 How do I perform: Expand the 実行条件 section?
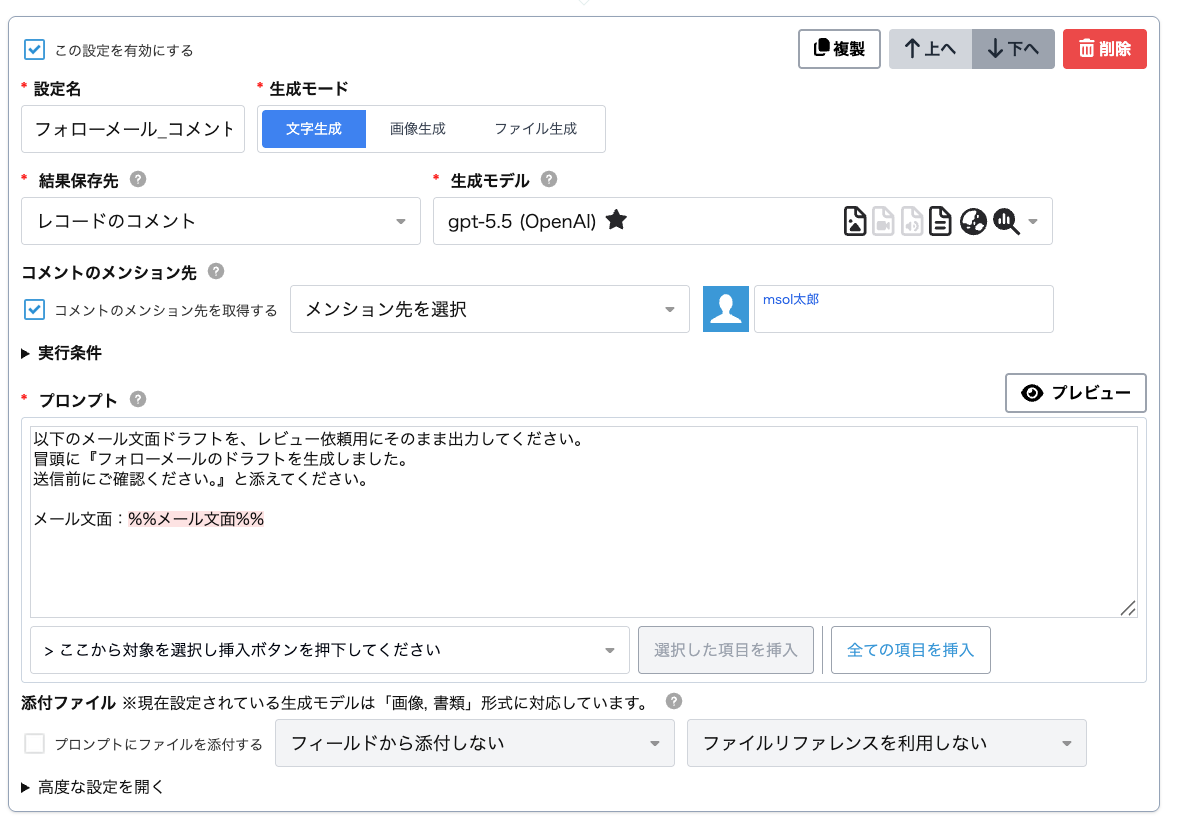pyautogui.click(x=62, y=353)
